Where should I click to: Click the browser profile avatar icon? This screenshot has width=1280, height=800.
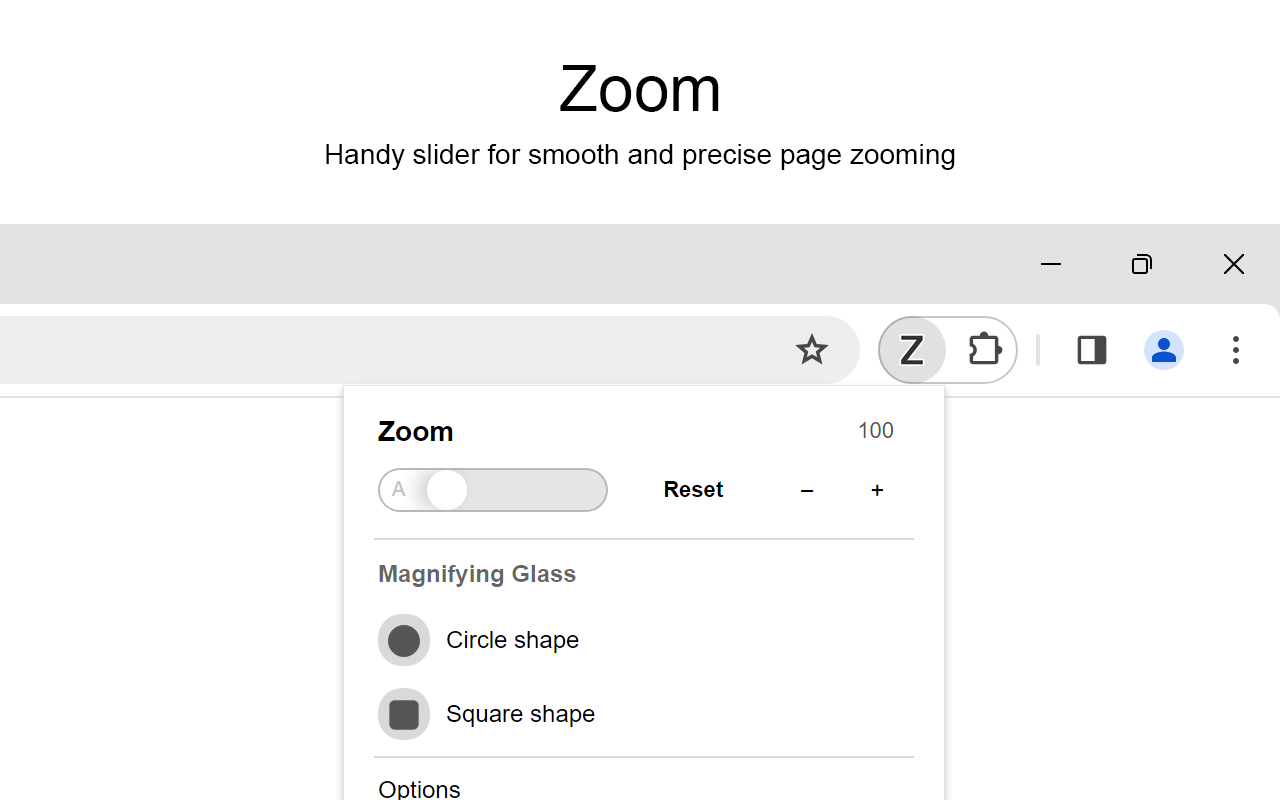click(x=1163, y=350)
